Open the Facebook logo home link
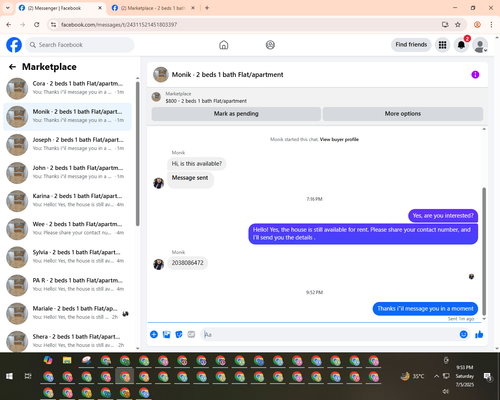Screen dimensions: 500x400 14,45
